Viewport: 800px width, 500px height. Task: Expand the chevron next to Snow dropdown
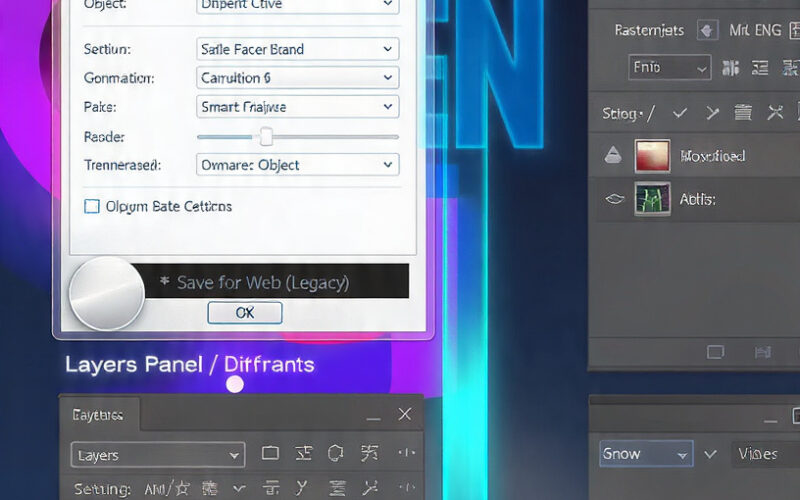[710, 454]
